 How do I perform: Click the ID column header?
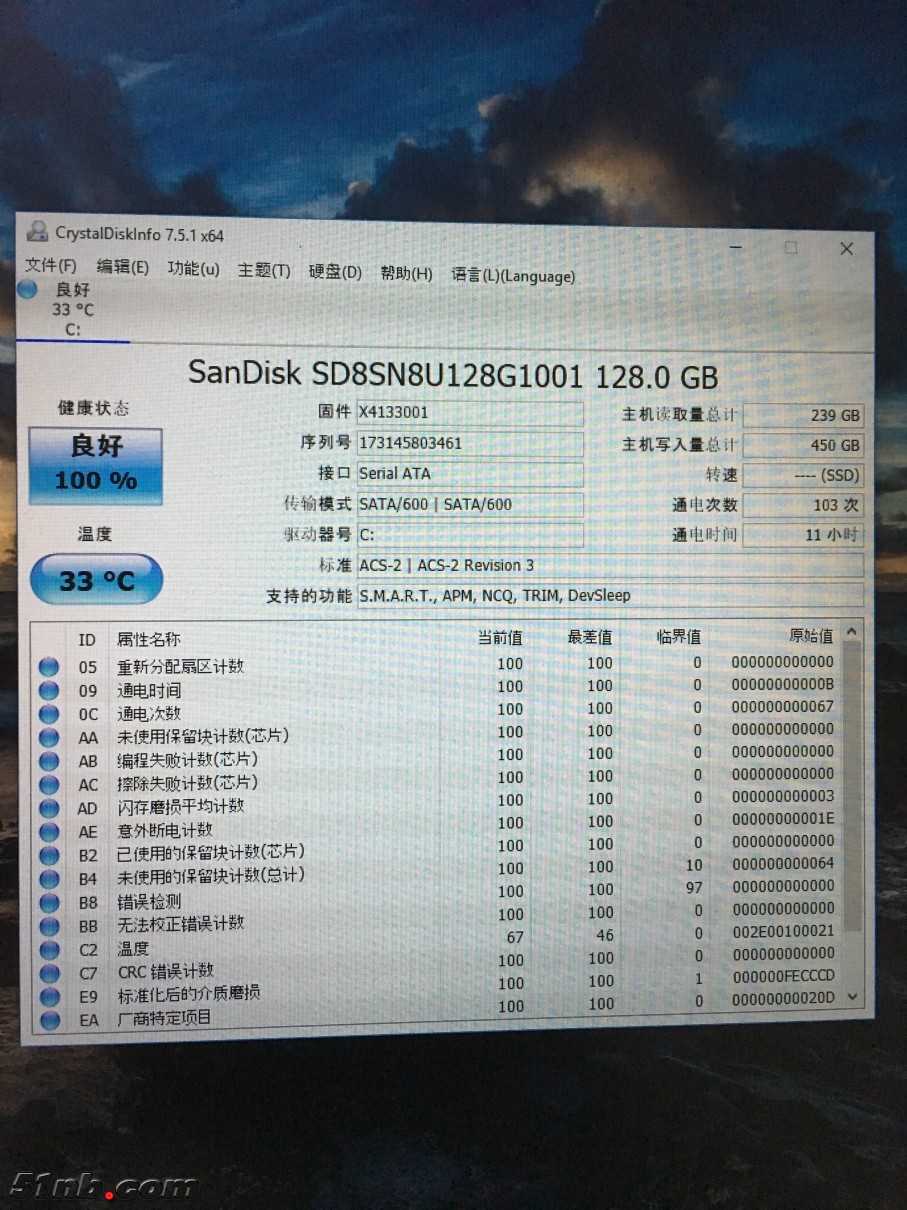[x=87, y=639]
